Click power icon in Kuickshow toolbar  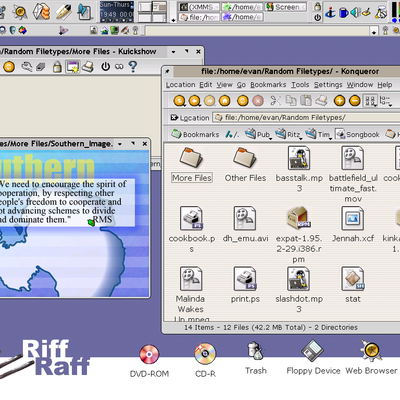[106, 67]
